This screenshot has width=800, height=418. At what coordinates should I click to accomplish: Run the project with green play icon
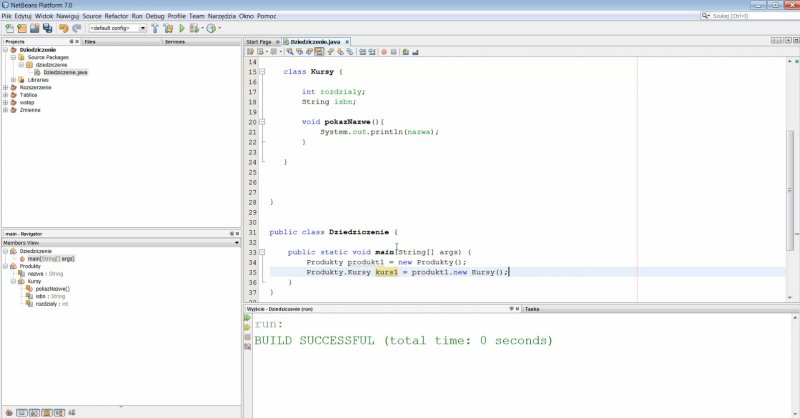pyautogui.click(x=182, y=28)
